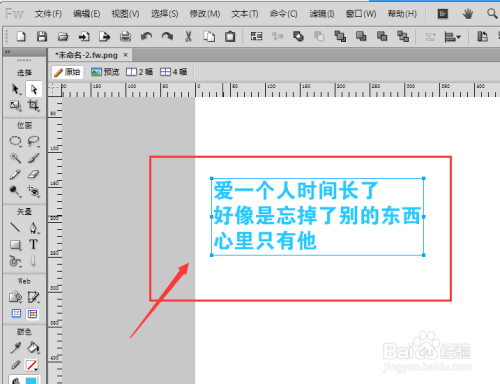500x384 pixels.
Task: Click the Bring to front icon
Action: click(340, 36)
